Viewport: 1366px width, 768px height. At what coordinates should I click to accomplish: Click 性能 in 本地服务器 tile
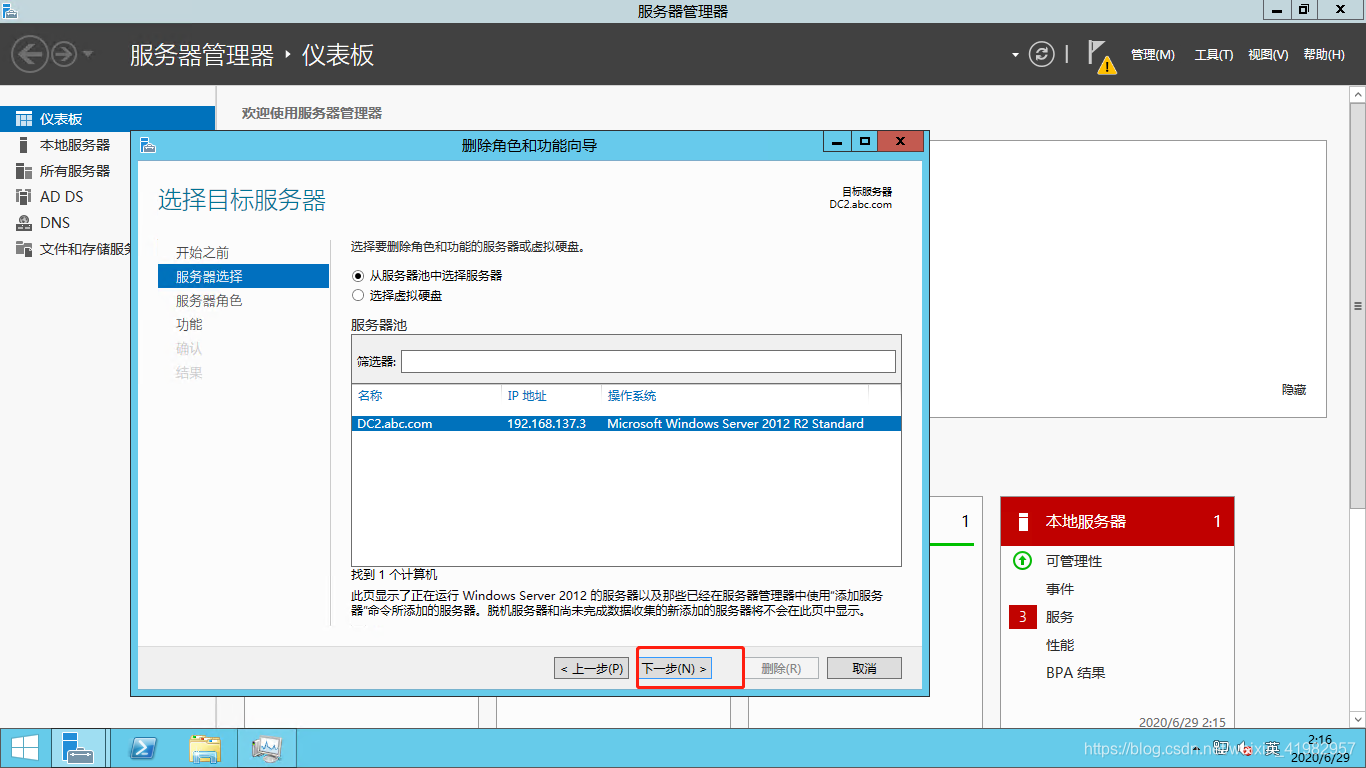1060,645
